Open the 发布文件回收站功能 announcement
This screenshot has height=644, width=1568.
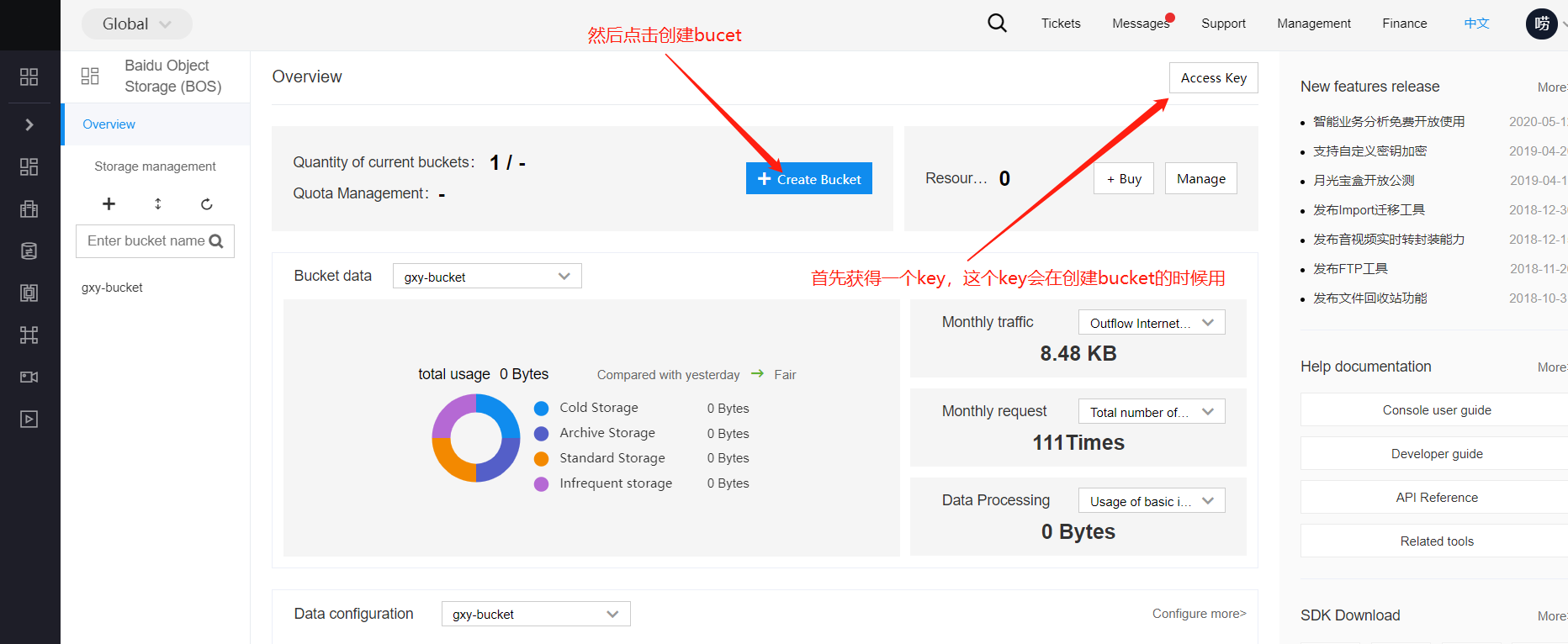pos(1369,298)
